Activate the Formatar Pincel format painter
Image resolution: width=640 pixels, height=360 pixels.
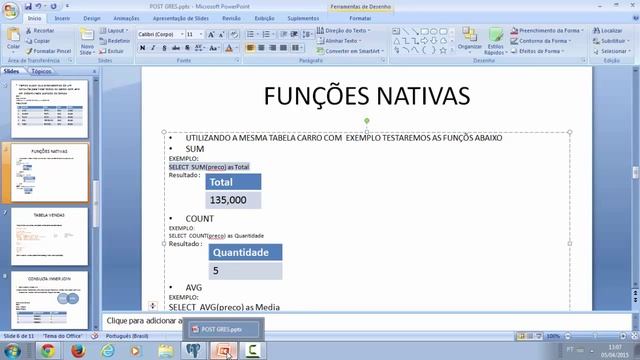(x=48, y=51)
